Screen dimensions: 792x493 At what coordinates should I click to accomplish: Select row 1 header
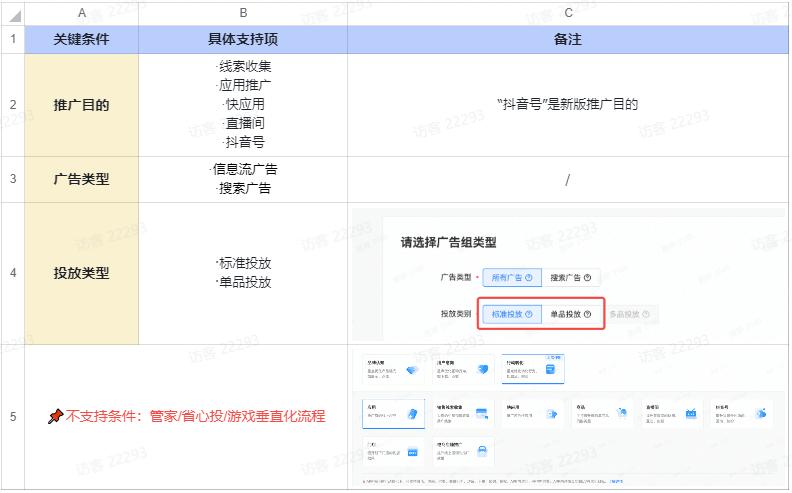[x=13, y=39]
